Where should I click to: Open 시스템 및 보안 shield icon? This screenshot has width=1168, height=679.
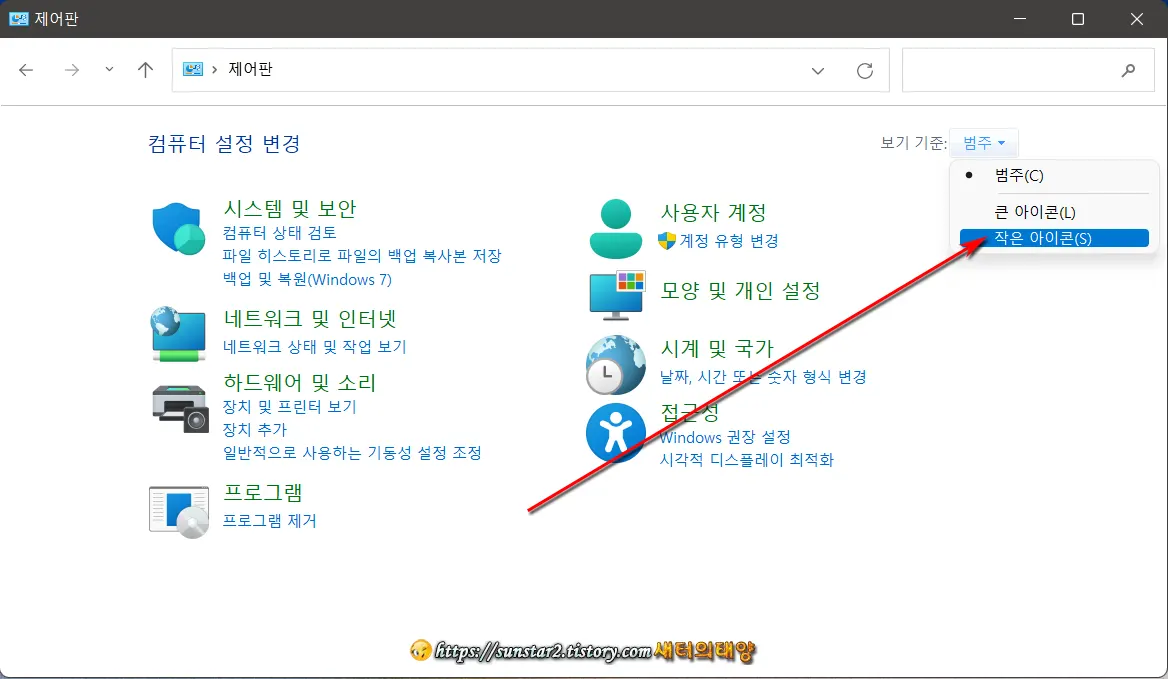178,228
